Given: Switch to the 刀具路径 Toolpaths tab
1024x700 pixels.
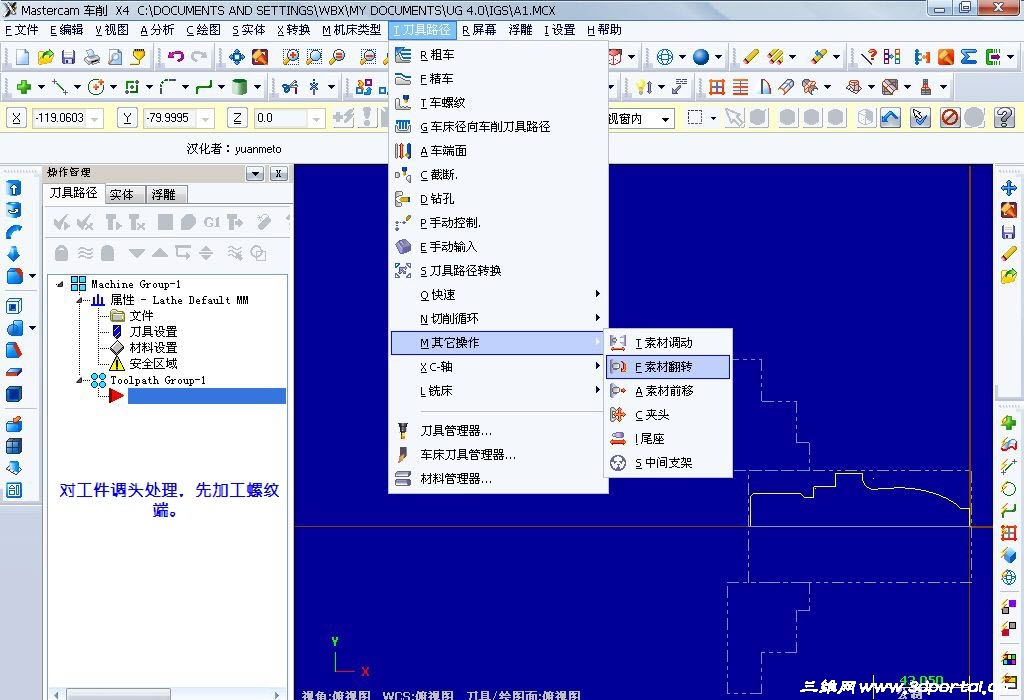Looking at the screenshot, I should pos(73,193).
